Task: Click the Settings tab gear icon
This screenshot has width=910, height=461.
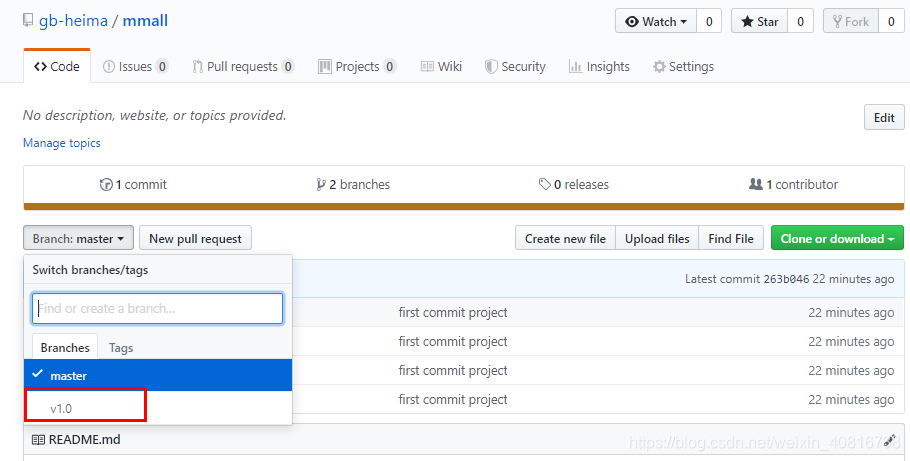Action: 659,67
